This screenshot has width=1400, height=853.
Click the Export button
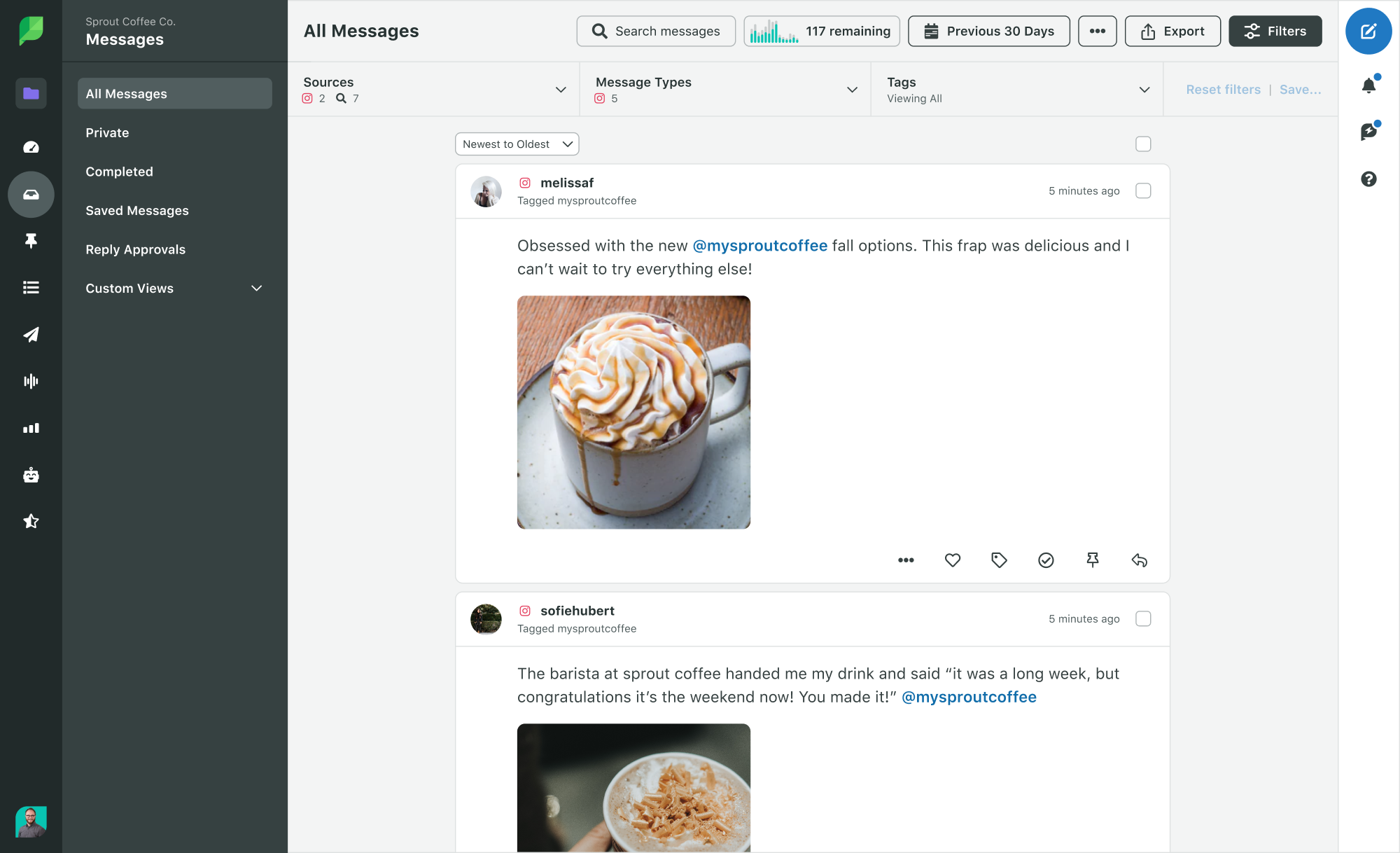coord(1171,30)
